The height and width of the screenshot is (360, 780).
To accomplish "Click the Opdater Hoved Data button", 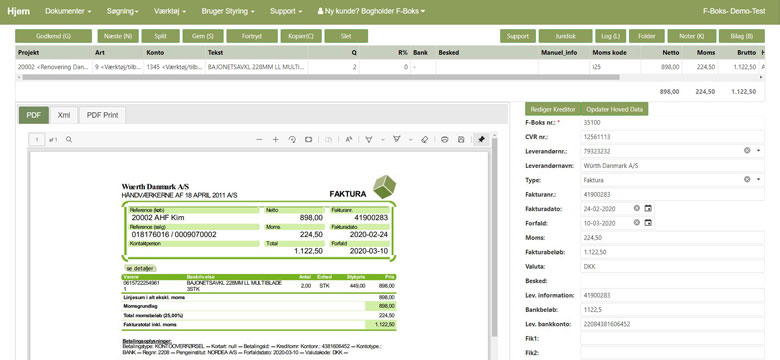I will click(615, 109).
